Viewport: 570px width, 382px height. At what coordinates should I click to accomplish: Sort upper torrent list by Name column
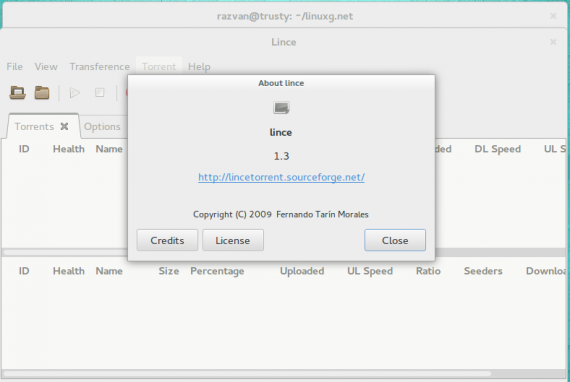tap(109, 149)
